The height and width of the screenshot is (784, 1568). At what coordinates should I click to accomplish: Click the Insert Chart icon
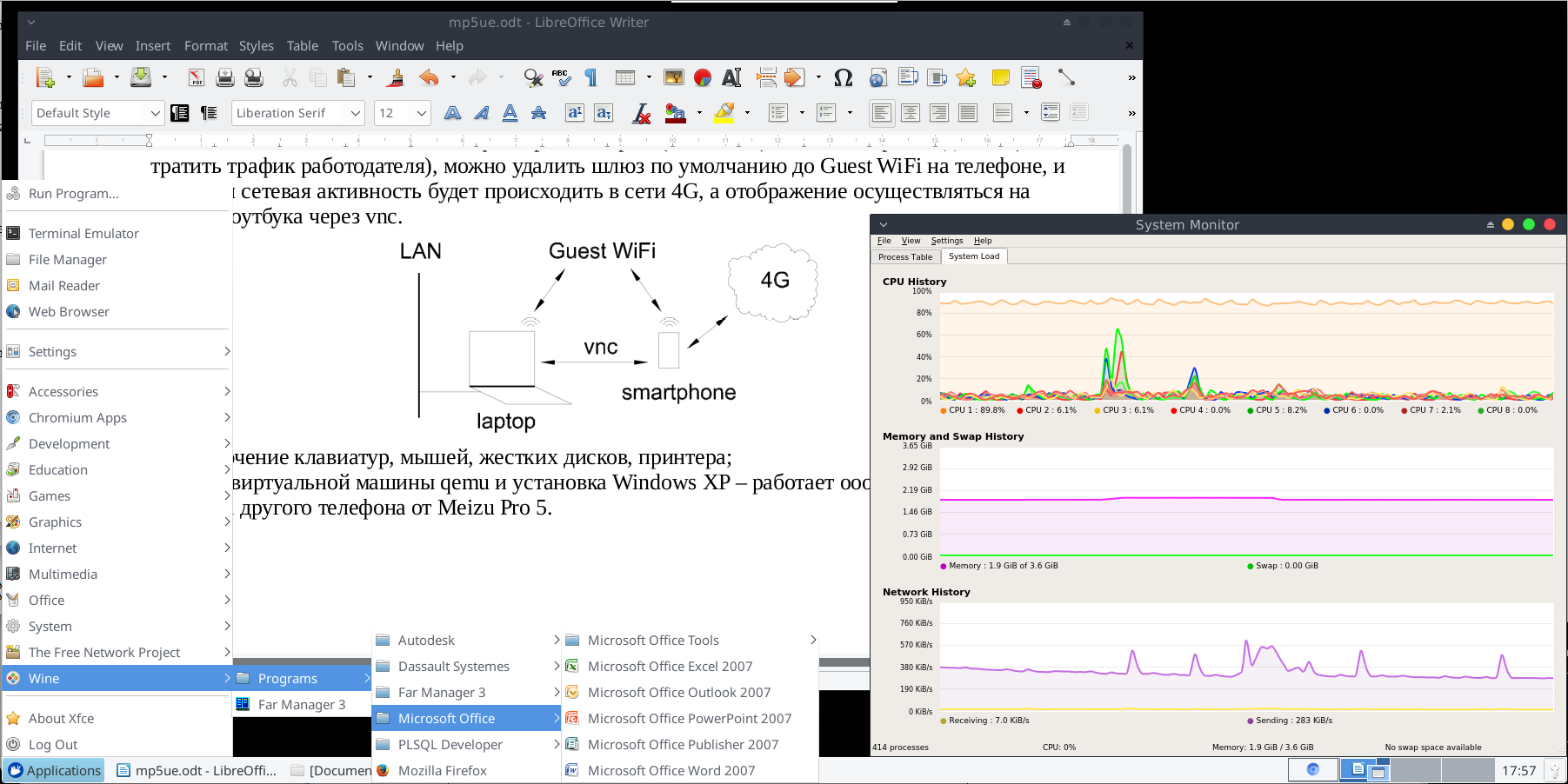703,77
